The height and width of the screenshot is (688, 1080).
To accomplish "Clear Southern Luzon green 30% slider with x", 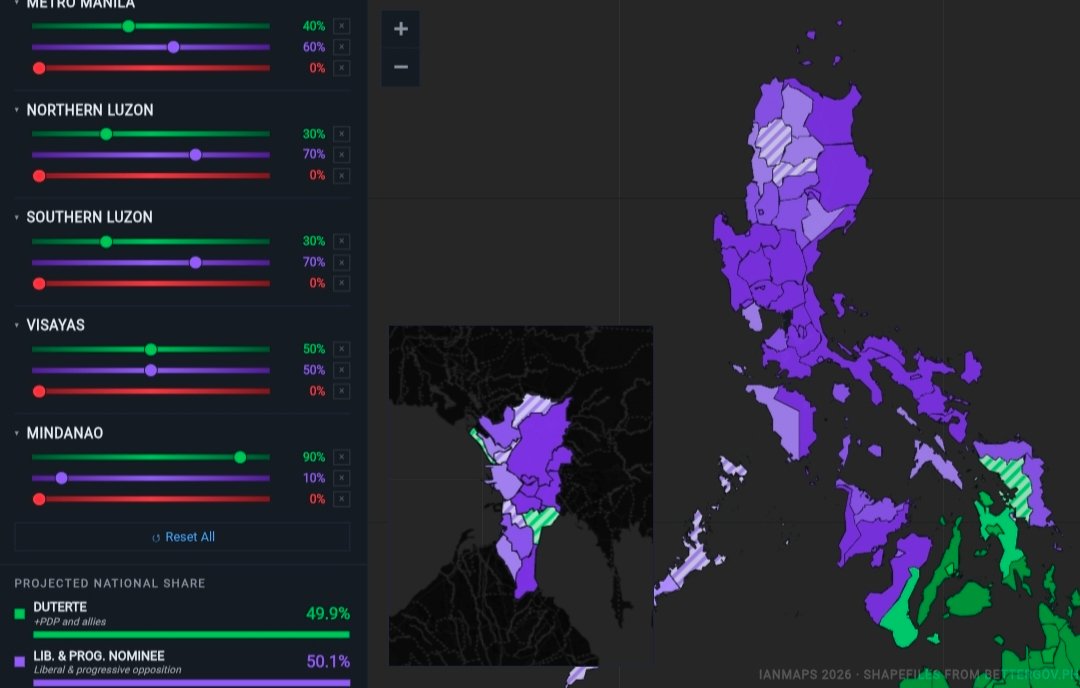I will (x=342, y=241).
